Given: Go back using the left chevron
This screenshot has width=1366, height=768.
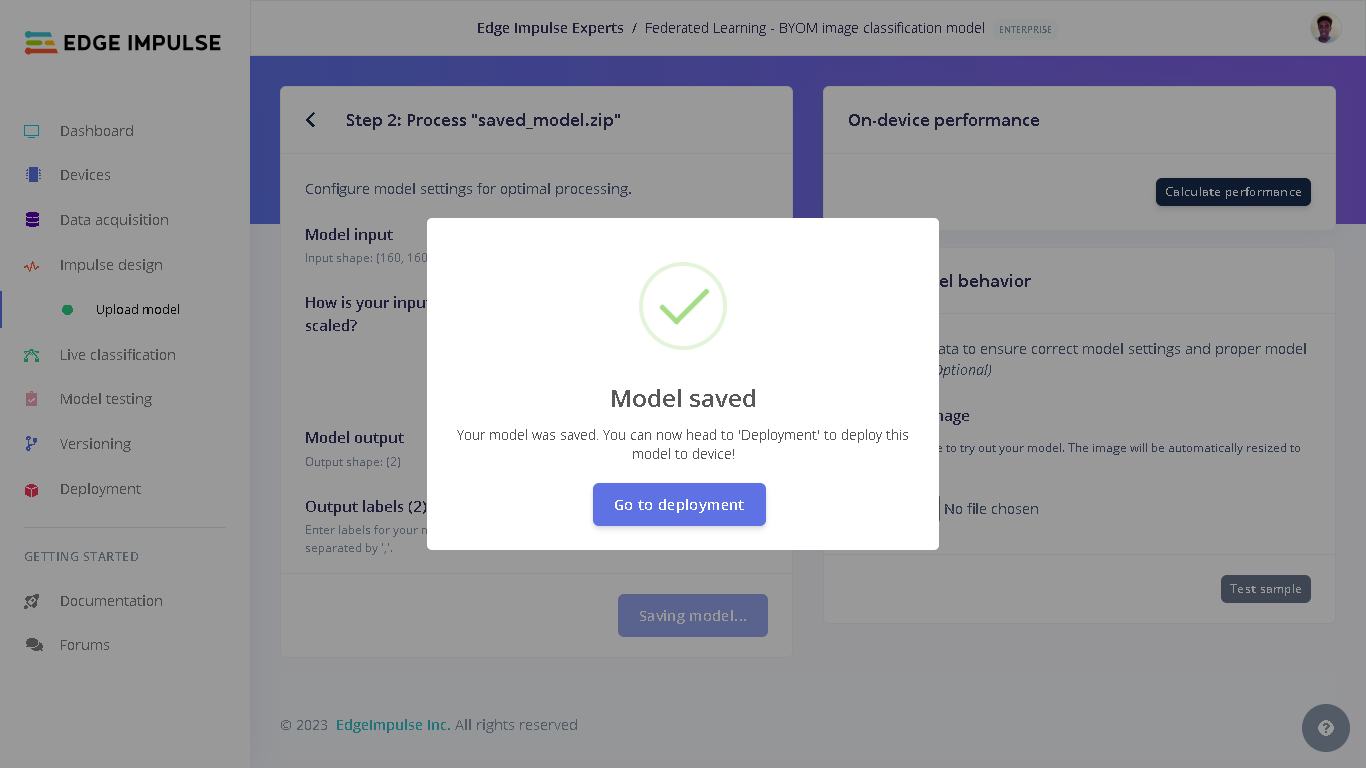Looking at the screenshot, I should [x=311, y=120].
